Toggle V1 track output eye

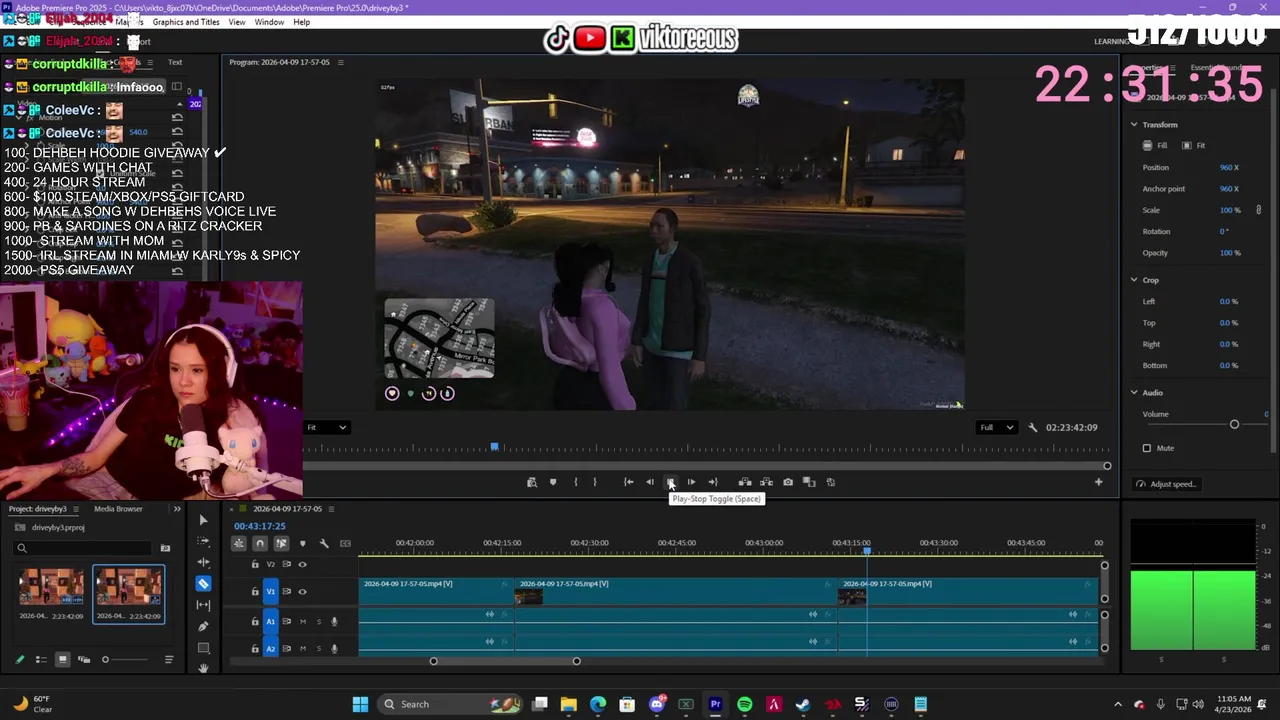click(x=303, y=591)
